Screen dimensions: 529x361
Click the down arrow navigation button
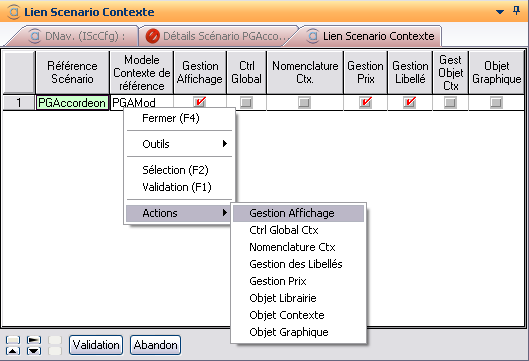click(x=34, y=351)
